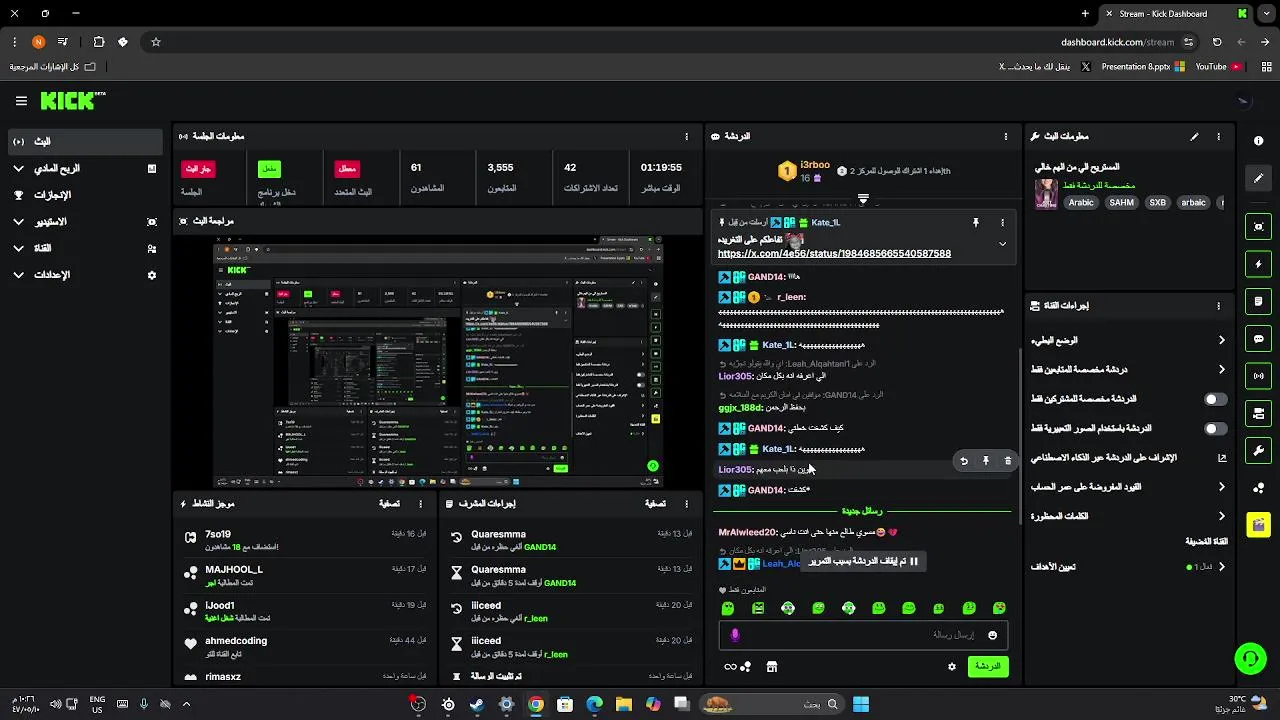
Task: Click the purple microphone icon in chat input
Action: pyautogui.click(x=735, y=635)
